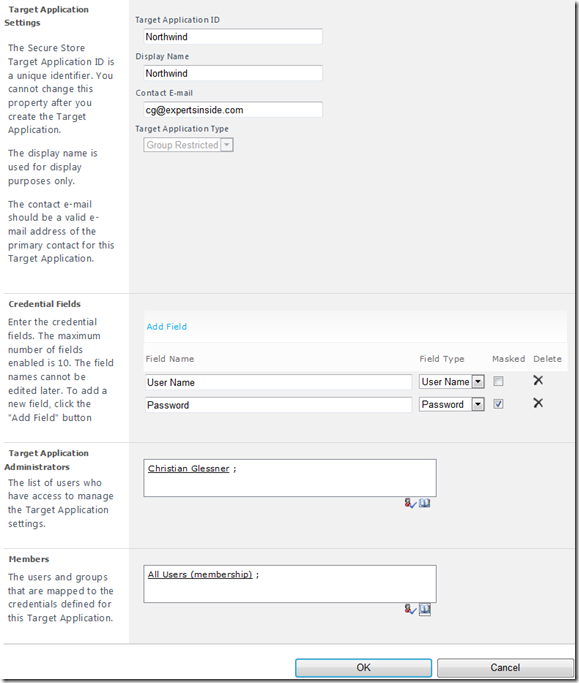Confirm with the OK button
Viewport: 579px width, 683px height.
point(363,668)
